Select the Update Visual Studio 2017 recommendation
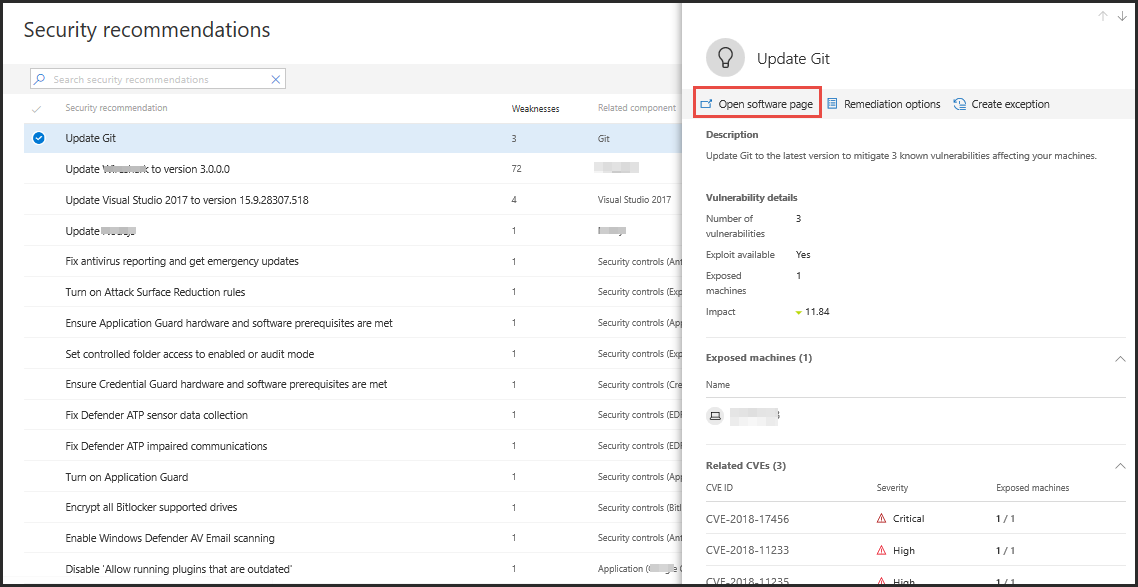 pos(187,200)
